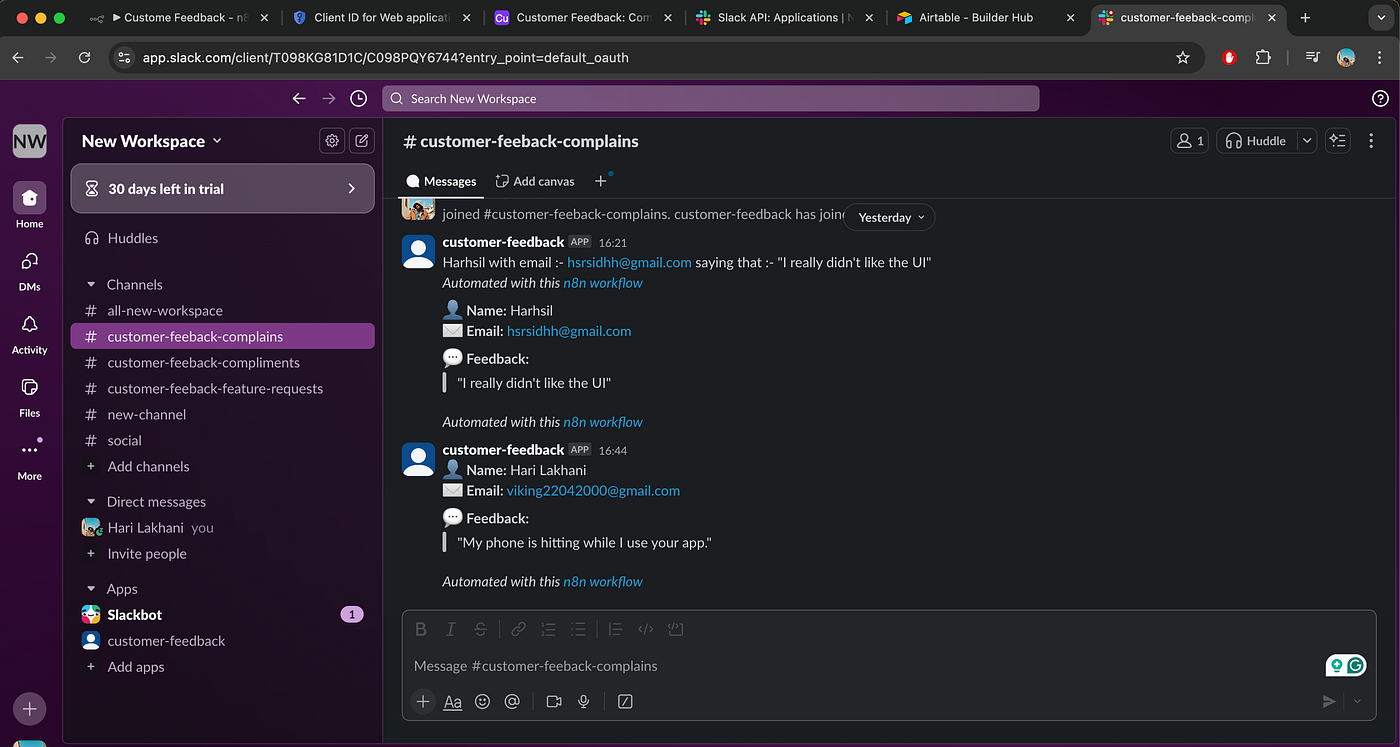
Task: Open the viking22042000@gmail.com email link
Action: [x=593, y=491]
